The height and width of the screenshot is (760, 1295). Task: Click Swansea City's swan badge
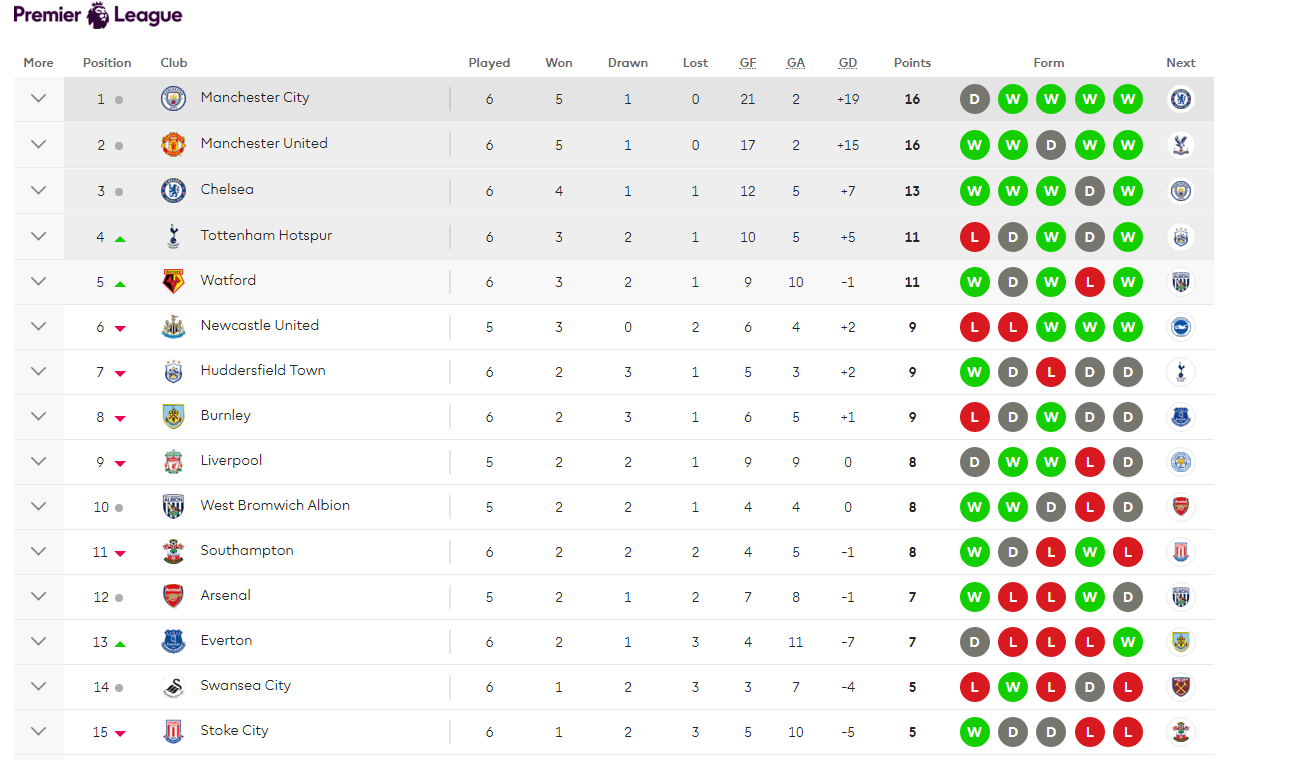pyautogui.click(x=174, y=687)
